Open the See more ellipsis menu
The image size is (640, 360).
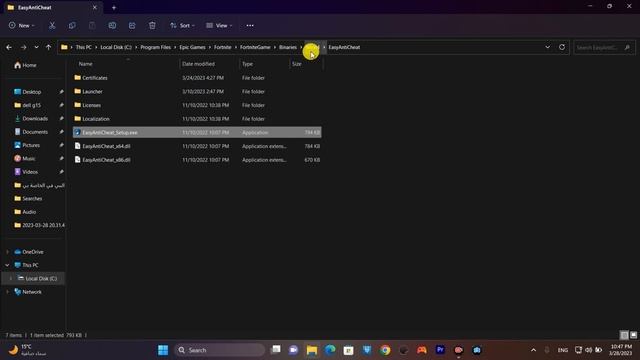click(250, 25)
